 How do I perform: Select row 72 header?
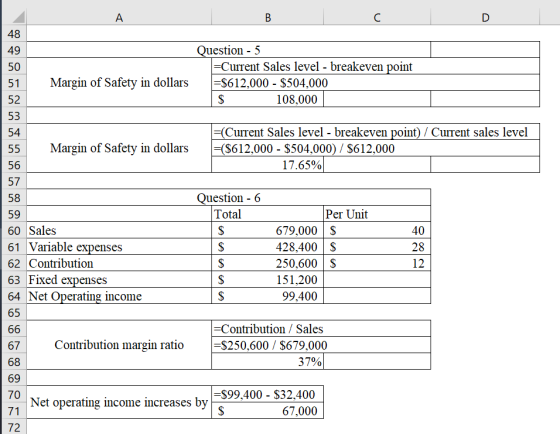click(14, 427)
